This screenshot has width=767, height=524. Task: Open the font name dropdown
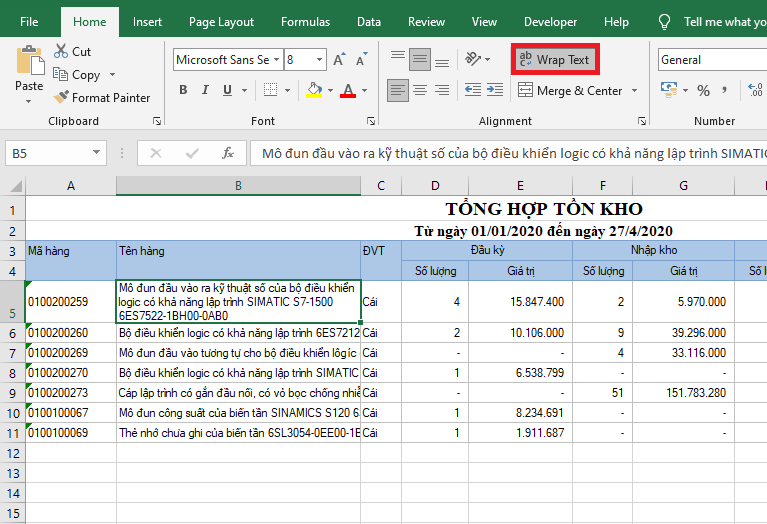276,60
